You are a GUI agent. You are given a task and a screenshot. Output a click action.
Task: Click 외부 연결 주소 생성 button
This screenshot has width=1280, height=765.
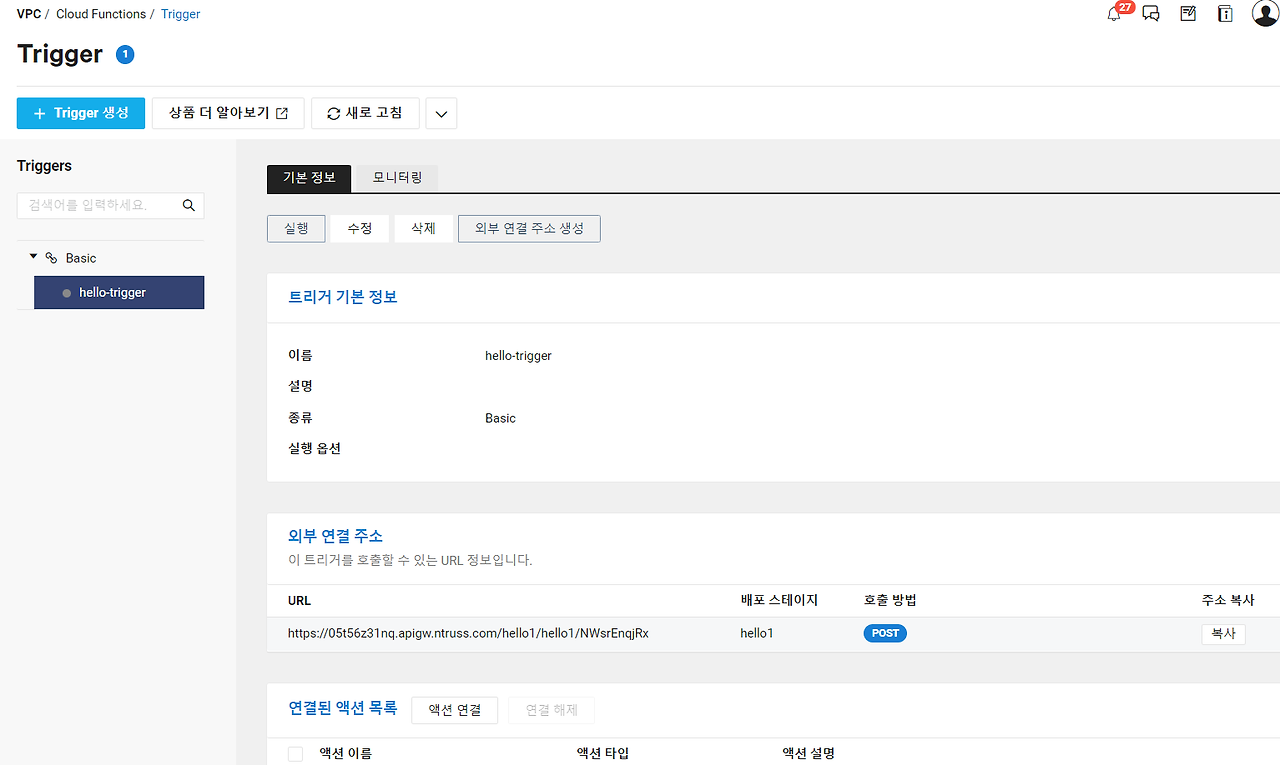pos(529,228)
